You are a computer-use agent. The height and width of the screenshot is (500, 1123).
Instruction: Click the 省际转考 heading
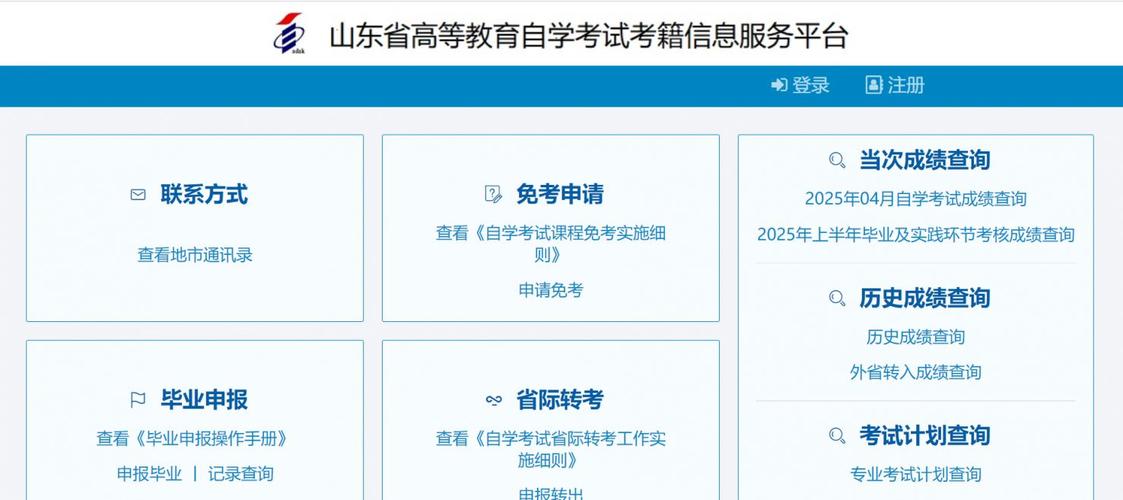[560, 400]
